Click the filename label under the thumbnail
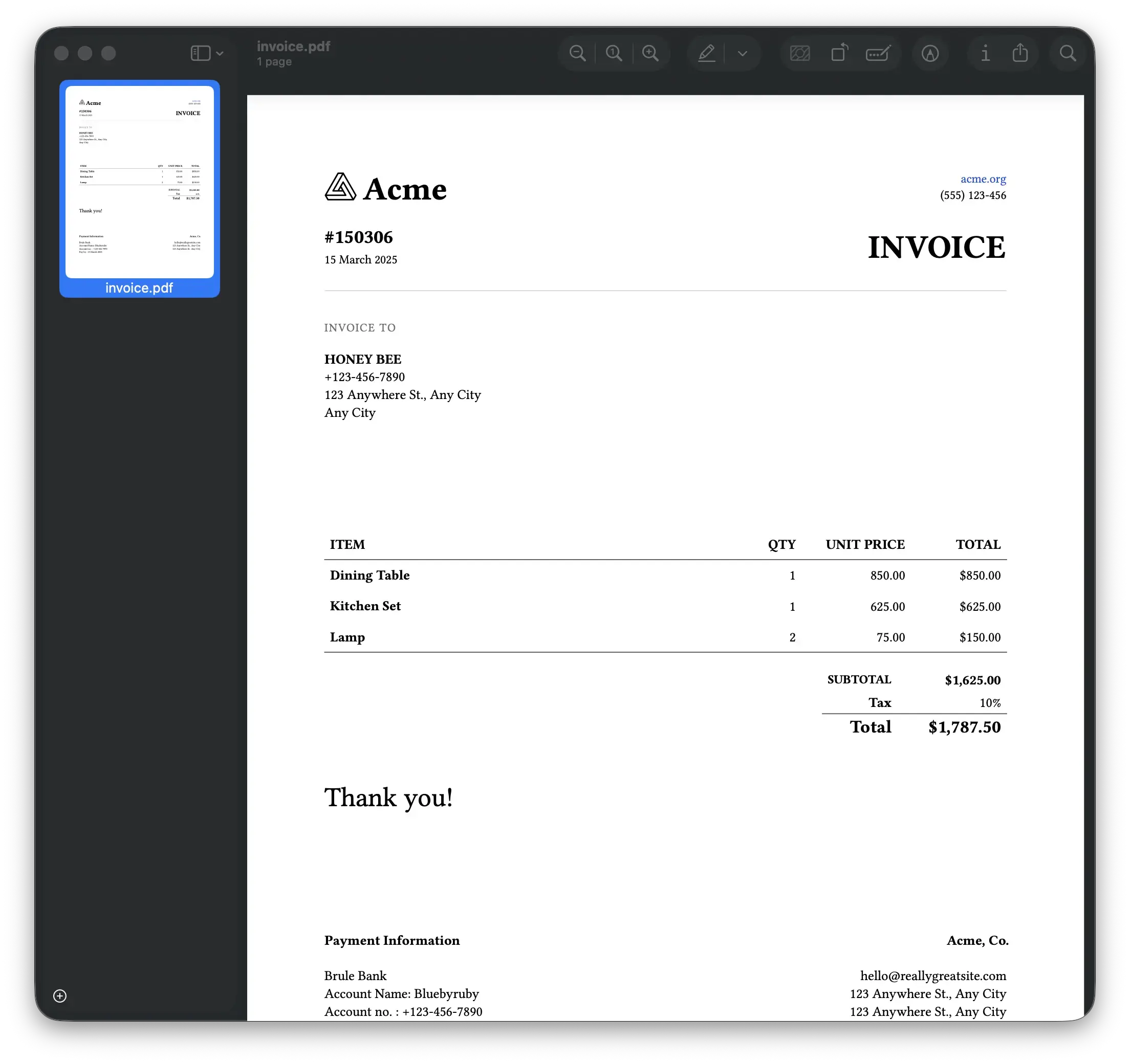This screenshot has height=1064, width=1130. click(x=139, y=287)
